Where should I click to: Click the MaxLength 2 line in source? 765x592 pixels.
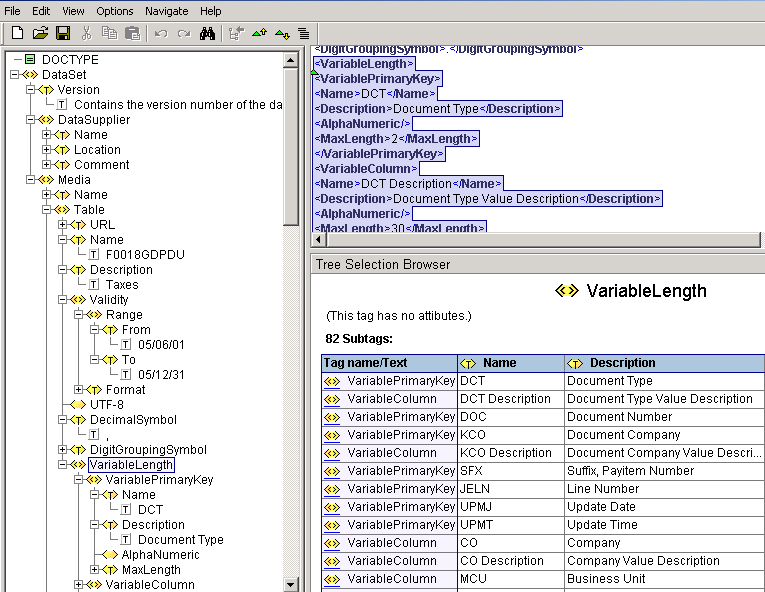396,139
